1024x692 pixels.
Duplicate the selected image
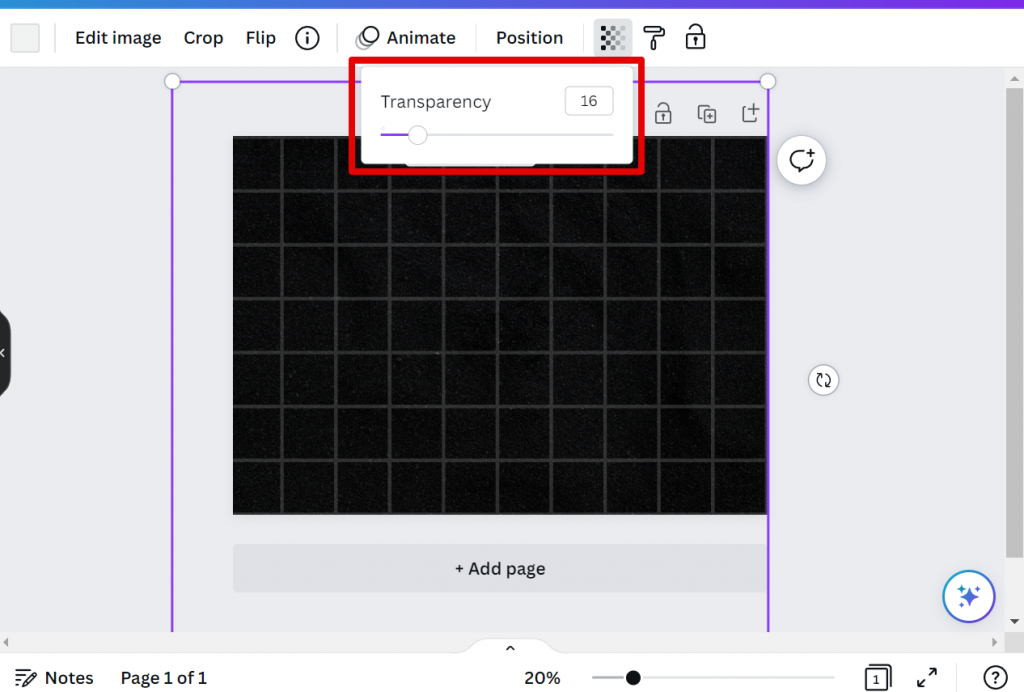click(x=707, y=113)
